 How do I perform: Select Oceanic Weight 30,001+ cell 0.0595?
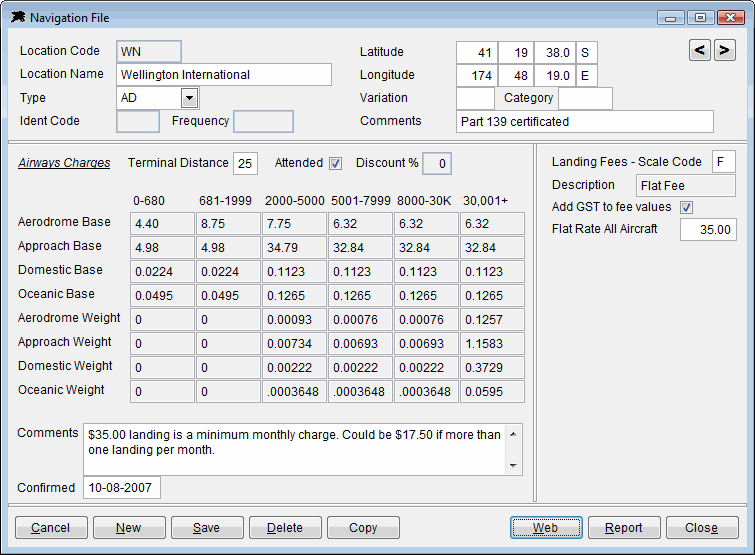pos(492,392)
